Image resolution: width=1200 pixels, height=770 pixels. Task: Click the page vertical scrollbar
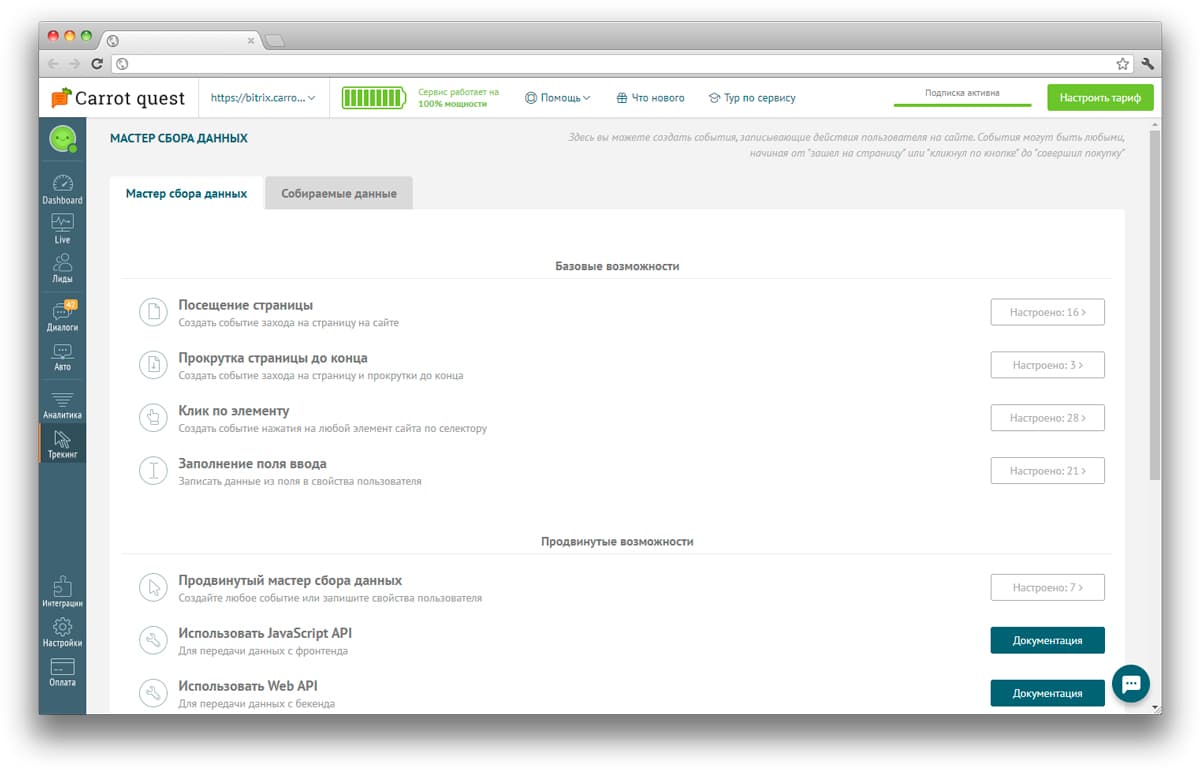click(x=1155, y=305)
